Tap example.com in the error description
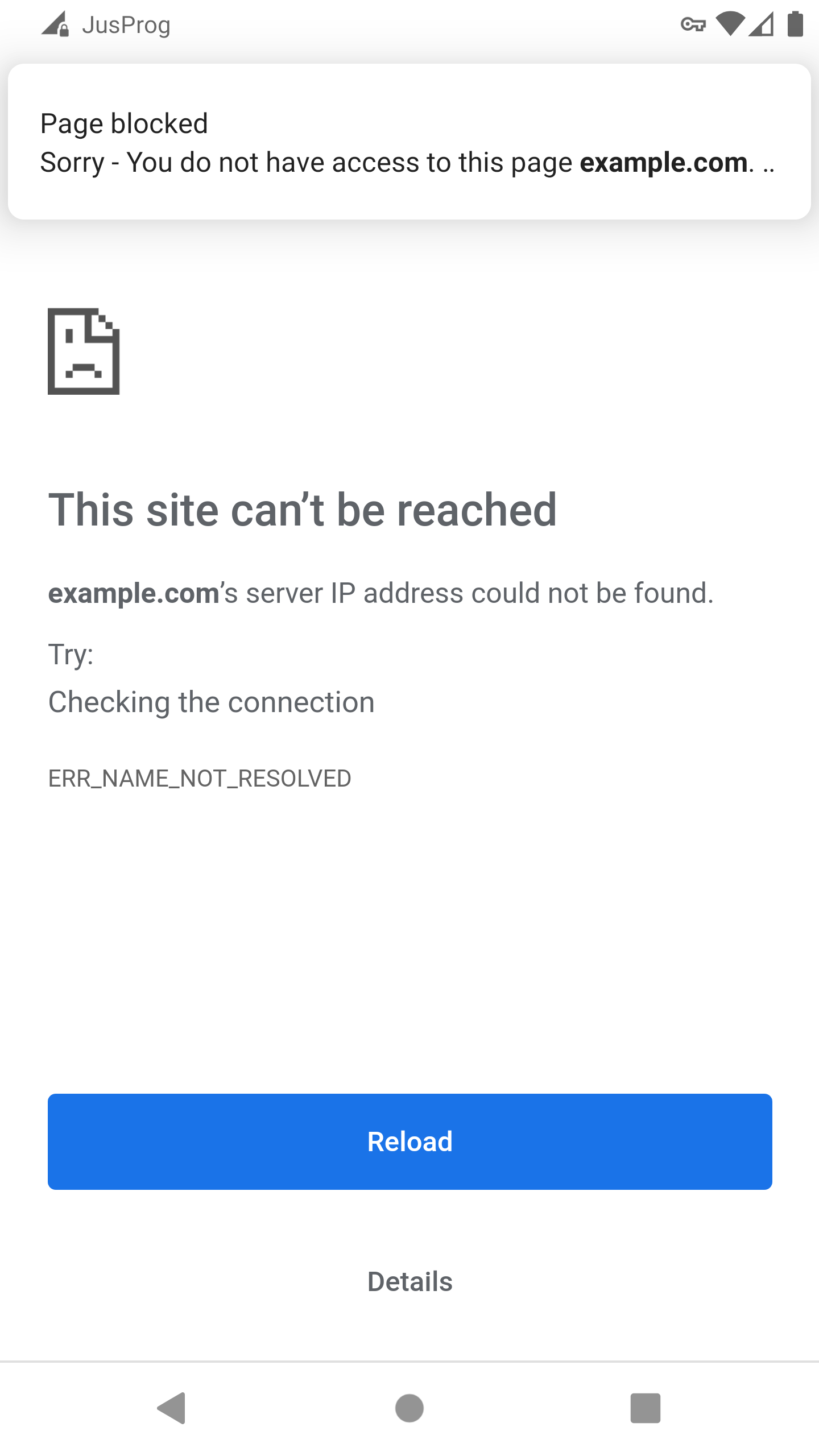 134,593
